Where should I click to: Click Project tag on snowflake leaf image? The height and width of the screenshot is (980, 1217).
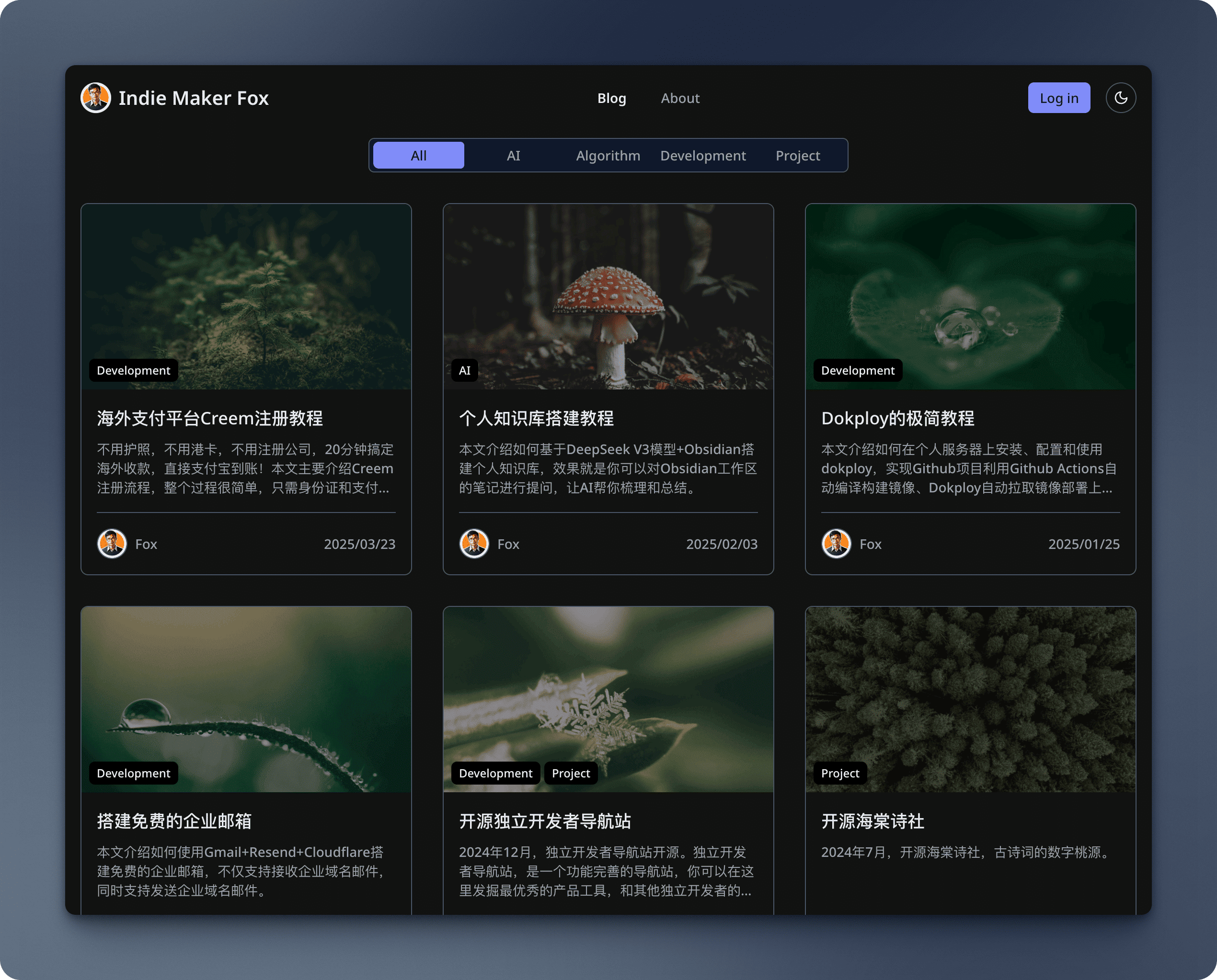point(570,773)
